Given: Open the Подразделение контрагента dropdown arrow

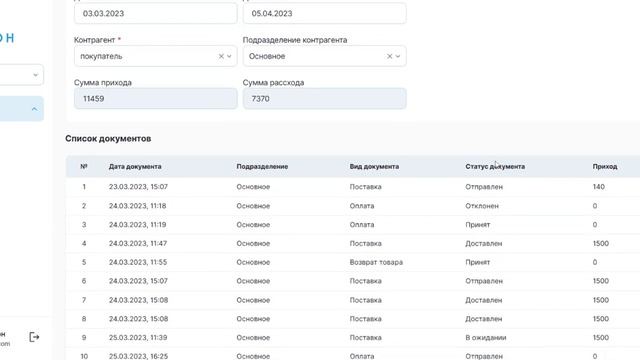Looking at the screenshot, I should click(x=398, y=56).
